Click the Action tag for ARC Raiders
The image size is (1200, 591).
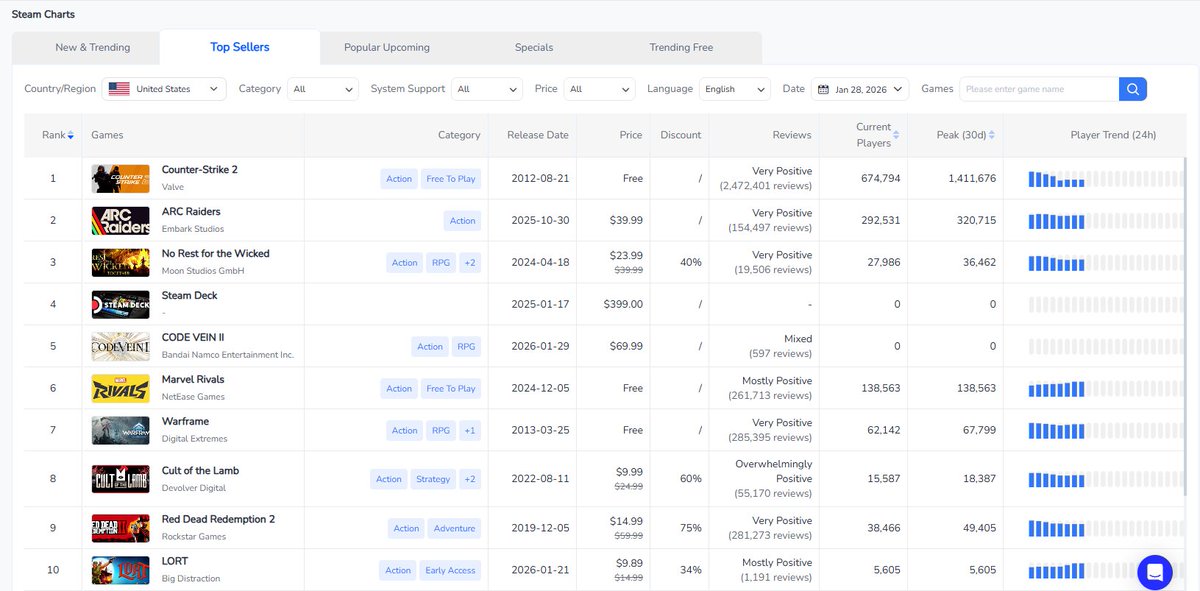[x=463, y=221]
